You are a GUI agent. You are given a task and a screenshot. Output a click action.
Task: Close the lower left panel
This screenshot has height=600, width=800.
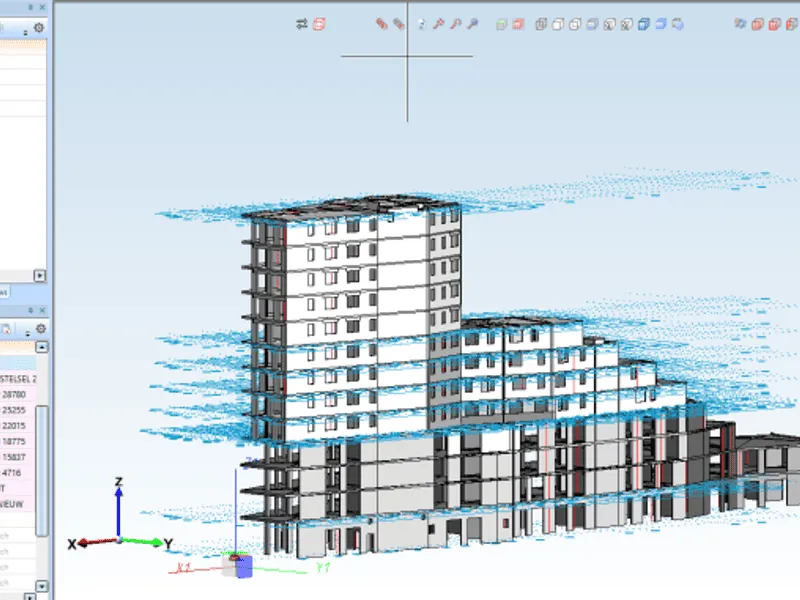coord(42,310)
